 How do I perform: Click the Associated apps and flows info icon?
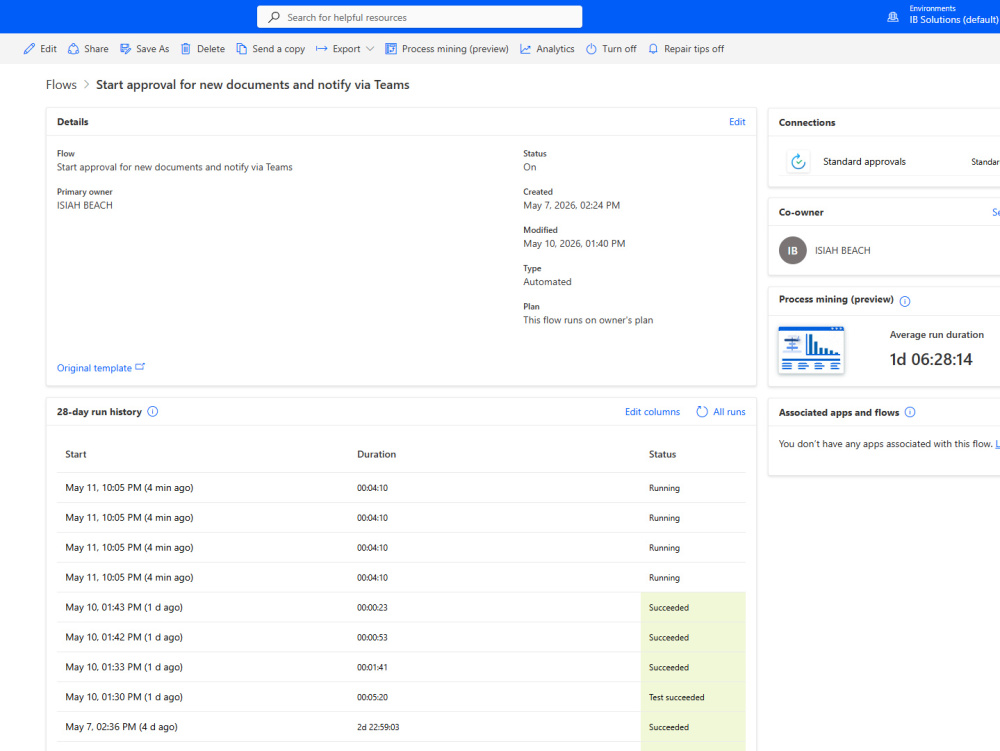[x=910, y=412]
